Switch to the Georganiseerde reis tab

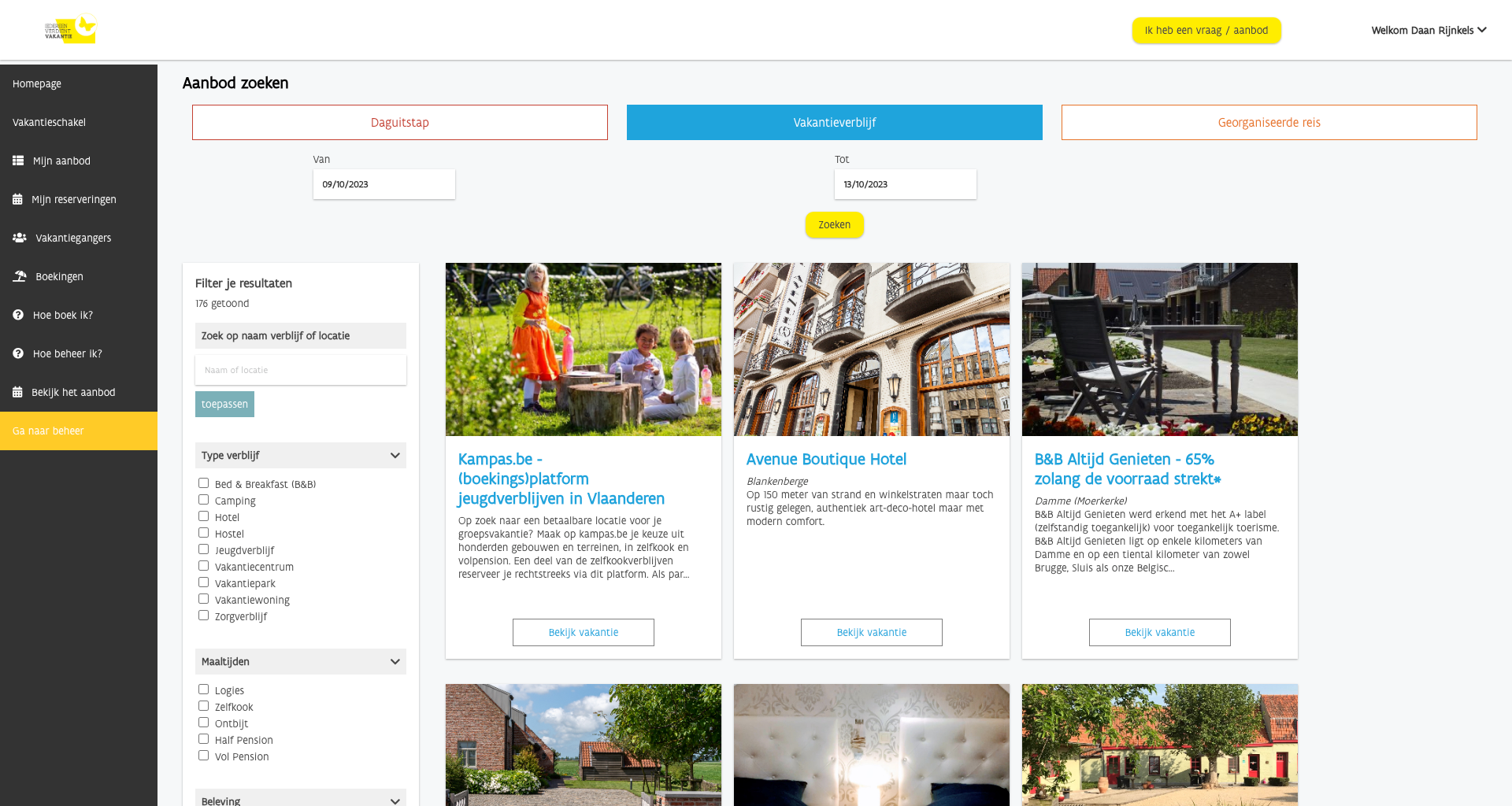(x=1269, y=123)
